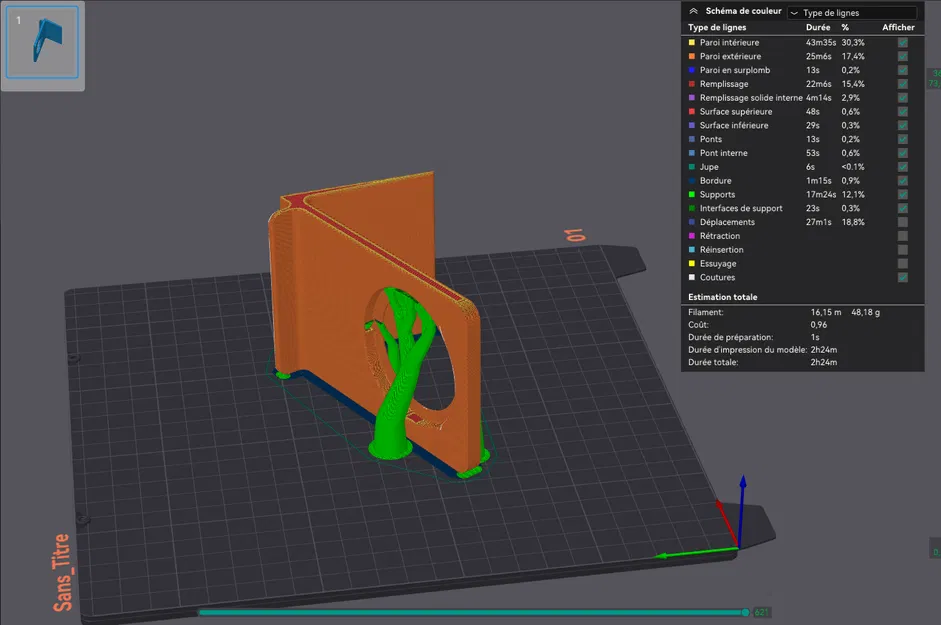Screen dimensions: 941x625
Task: Toggle Surface inférieure visibility checkbox
Action: (x=903, y=125)
